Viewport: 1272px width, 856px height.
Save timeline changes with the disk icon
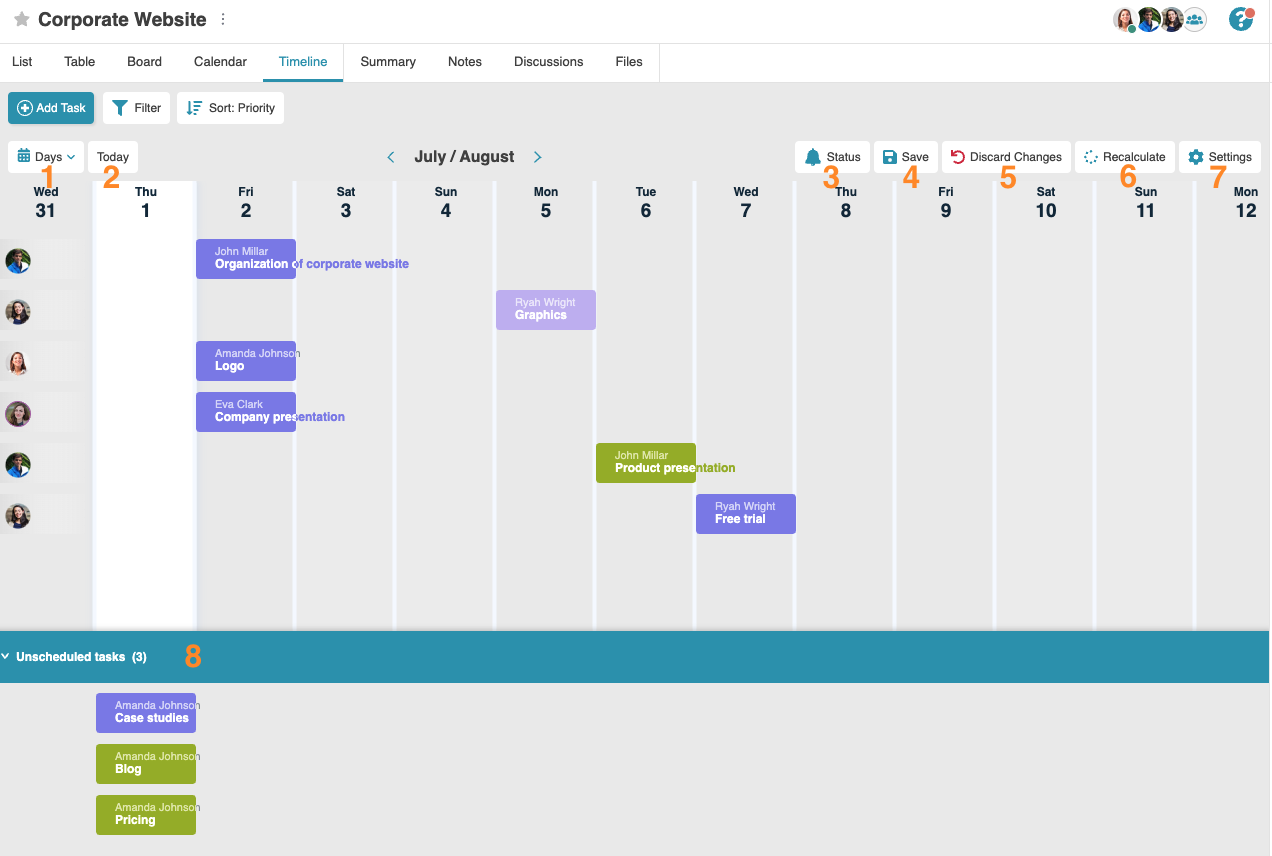tap(889, 156)
